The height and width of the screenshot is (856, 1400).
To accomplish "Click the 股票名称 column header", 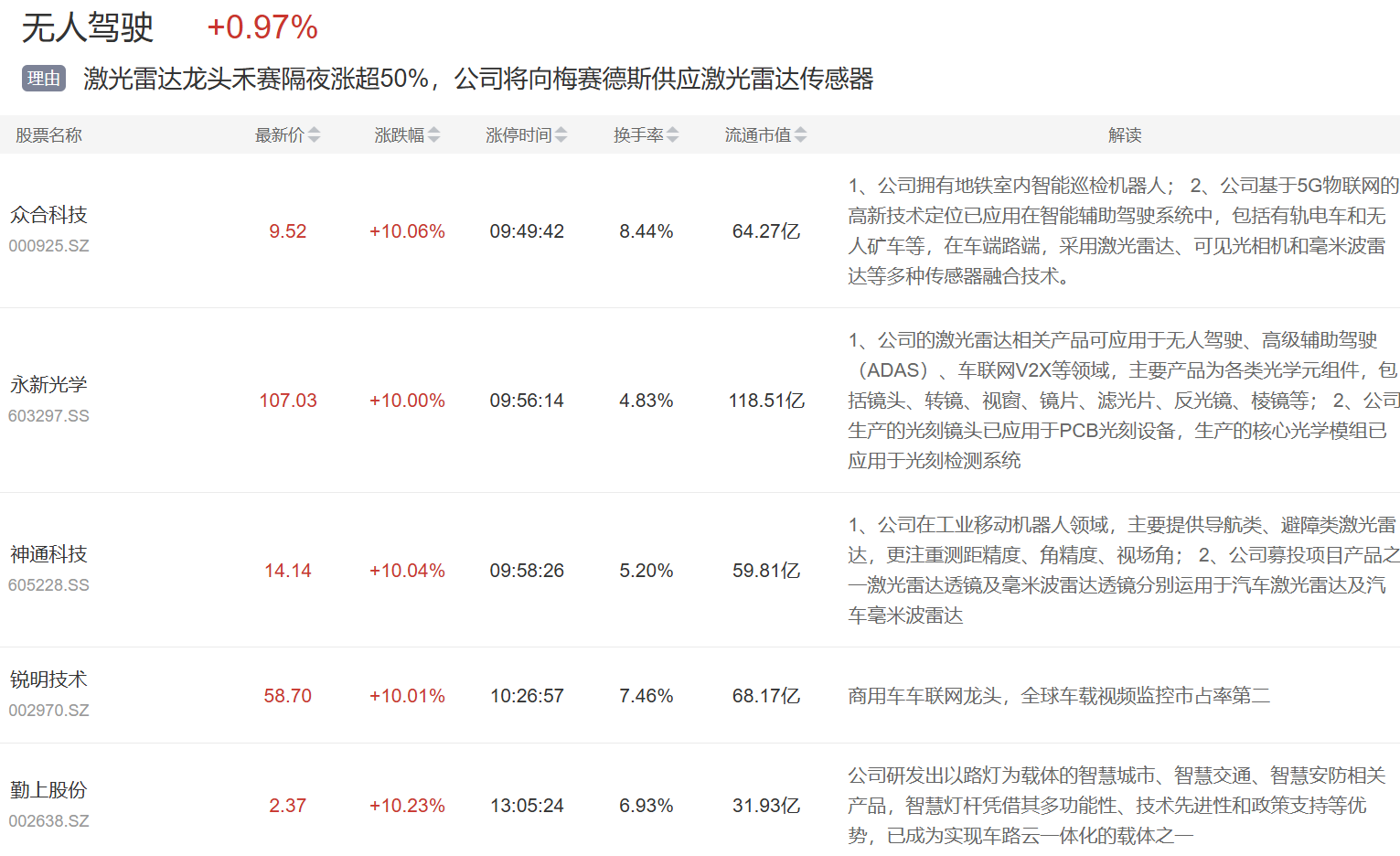I will 48,135.
